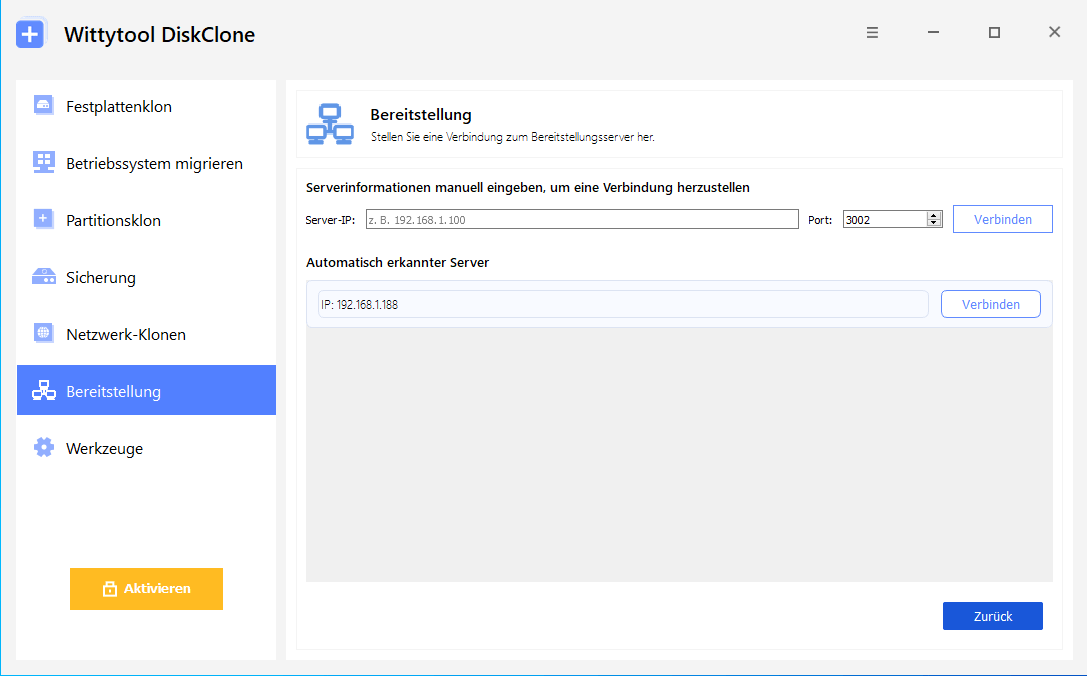Increase the port number with up arrow
Screen dimensions: 1087x676
pos(934,216)
